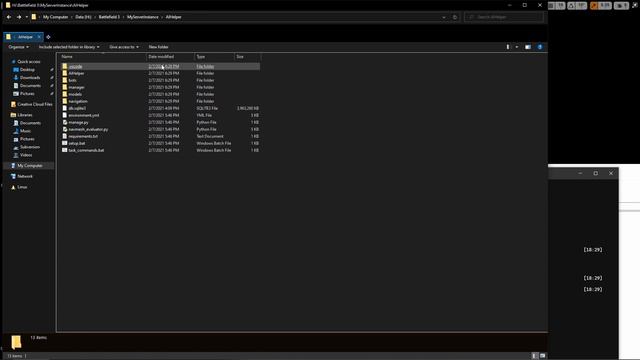Jump to Battlefield 3 in breadcrumb path
The image size is (640, 360).
109,17
